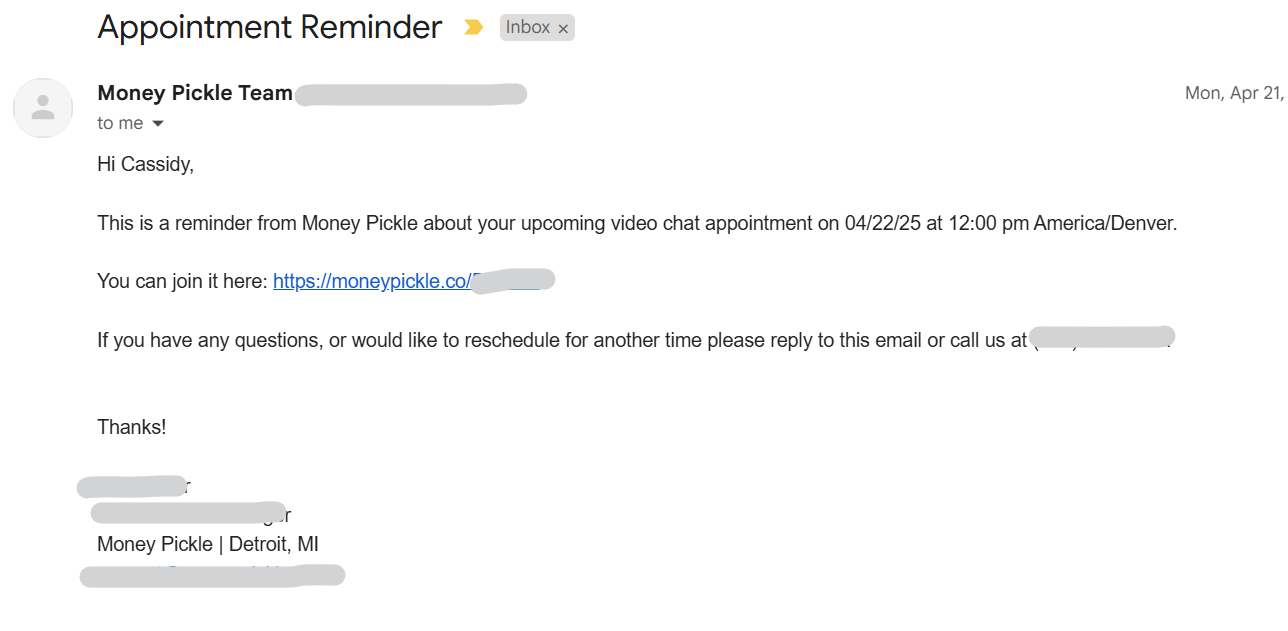Select the Inbox label chip

click(528, 27)
